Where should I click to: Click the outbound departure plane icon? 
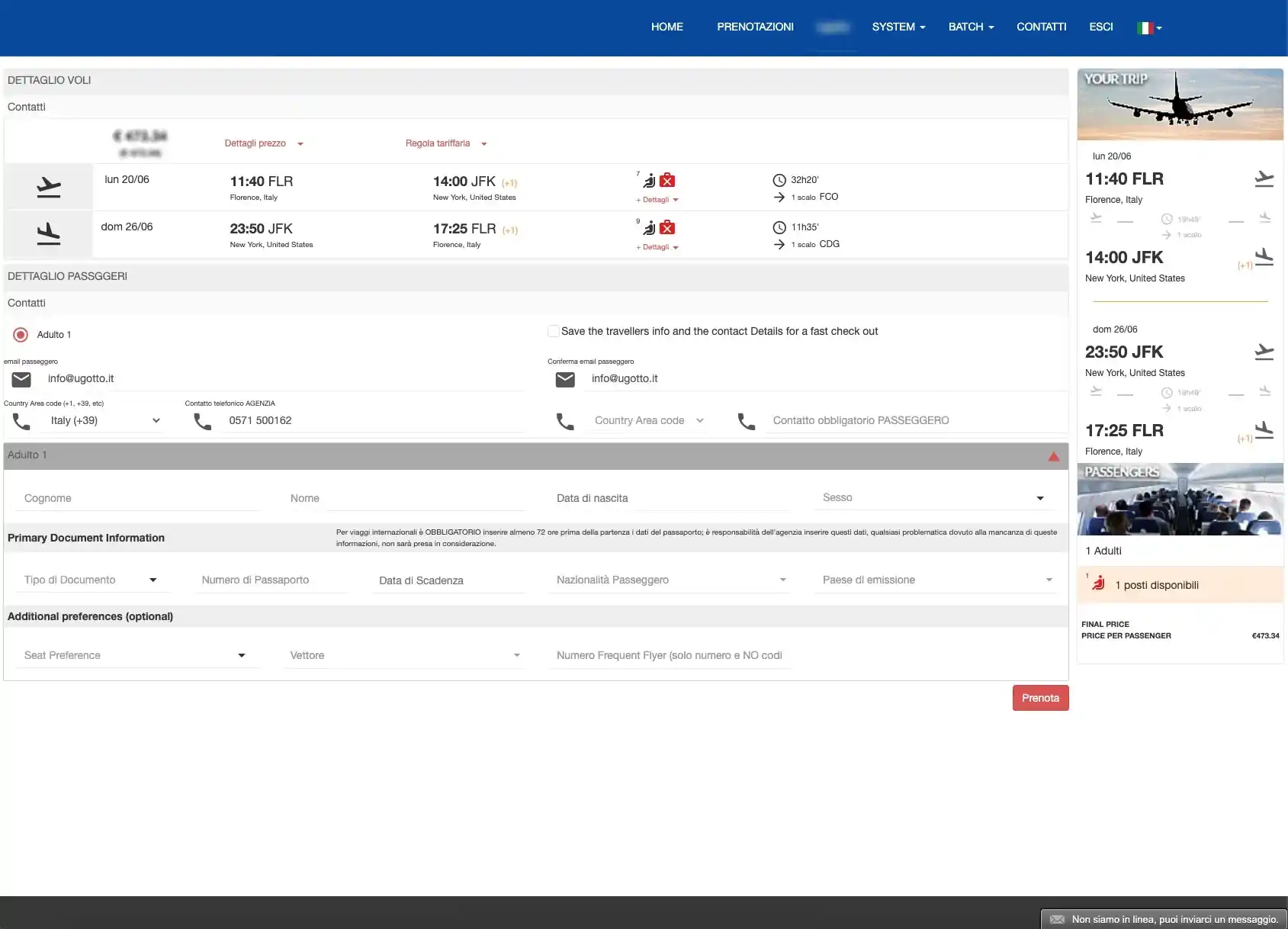pos(48,187)
